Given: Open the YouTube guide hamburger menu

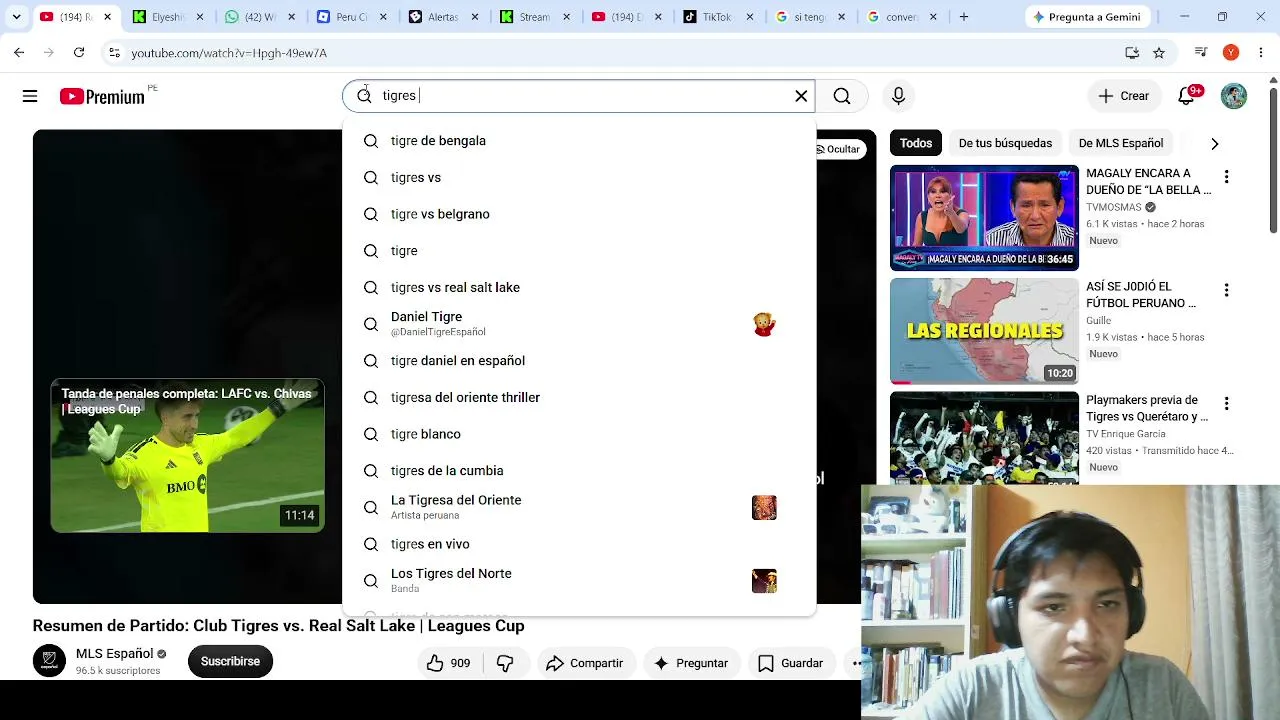Looking at the screenshot, I should pyautogui.click(x=30, y=96).
